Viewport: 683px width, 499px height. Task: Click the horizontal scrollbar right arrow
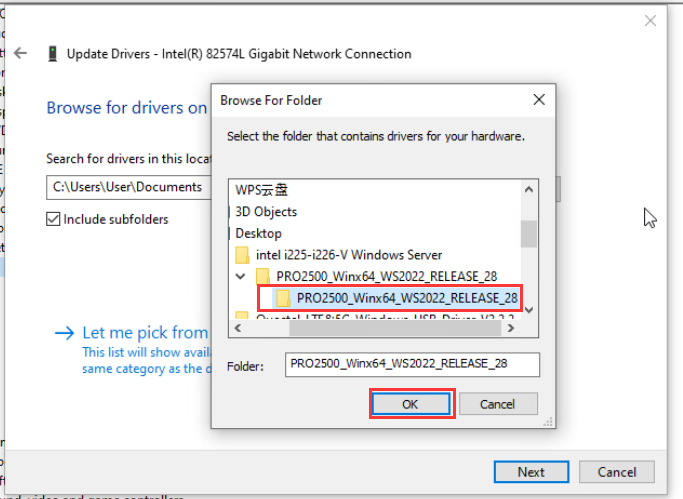(511, 328)
